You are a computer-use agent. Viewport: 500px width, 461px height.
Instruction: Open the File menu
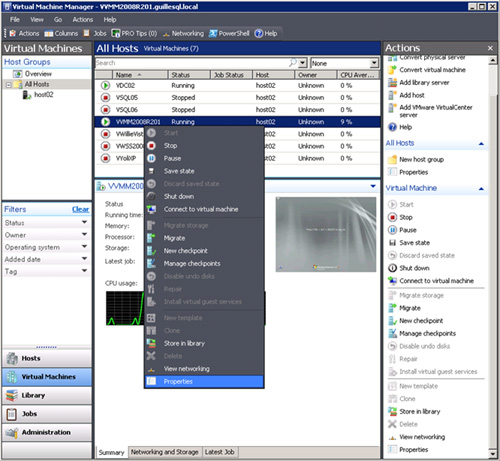click(15, 20)
